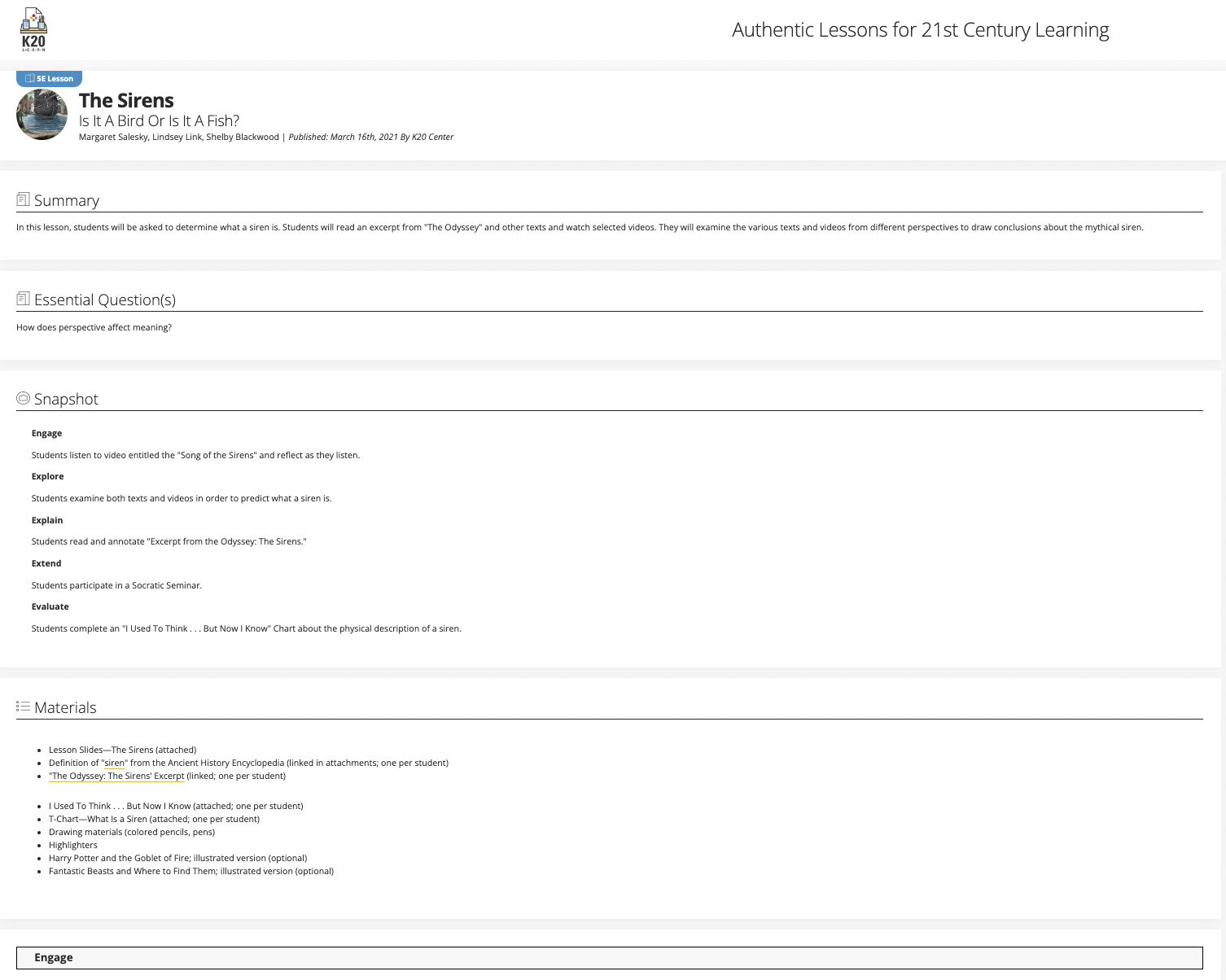Viewport: 1226px width, 980px height.
Task: Open "The Odyssey: The Sirens' Excerpt" link
Action: pyautogui.click(x=117, y=777)
